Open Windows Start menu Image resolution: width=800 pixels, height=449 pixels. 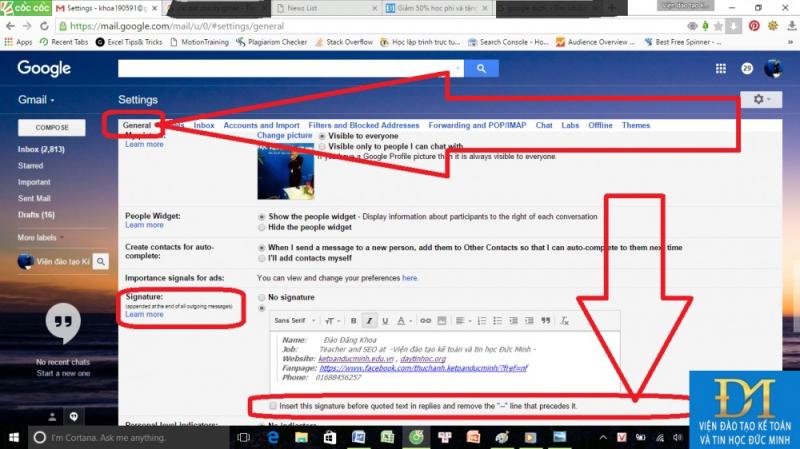(x=14, y=437)
